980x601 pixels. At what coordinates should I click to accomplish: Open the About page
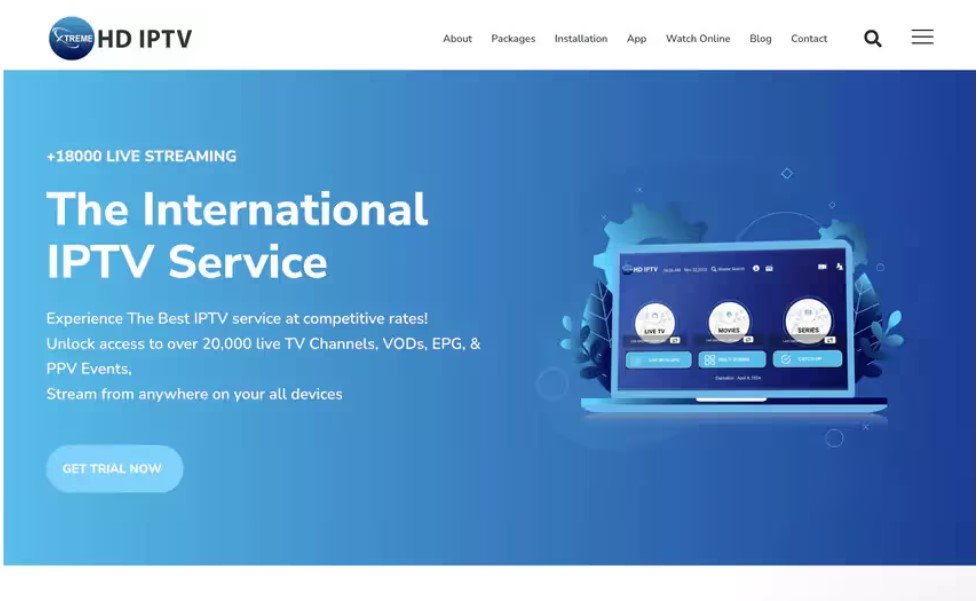[457, 39]
